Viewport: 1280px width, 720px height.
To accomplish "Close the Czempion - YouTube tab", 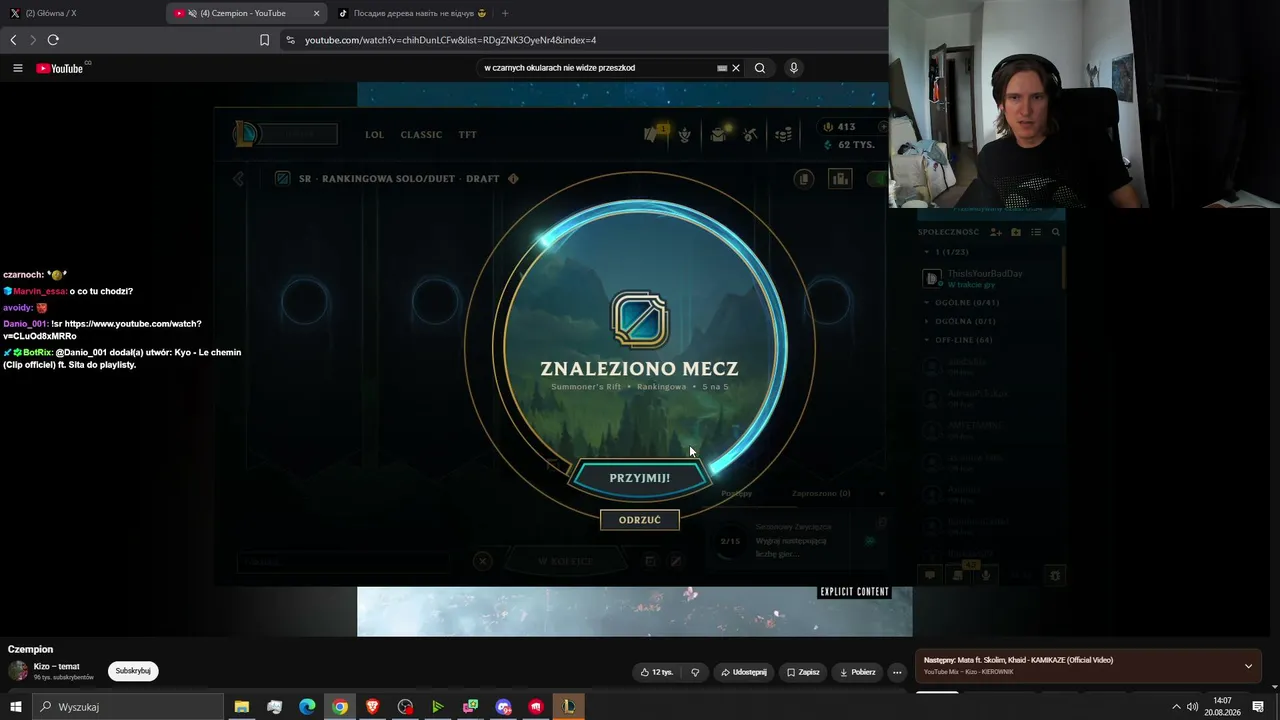I will [317, 13].
